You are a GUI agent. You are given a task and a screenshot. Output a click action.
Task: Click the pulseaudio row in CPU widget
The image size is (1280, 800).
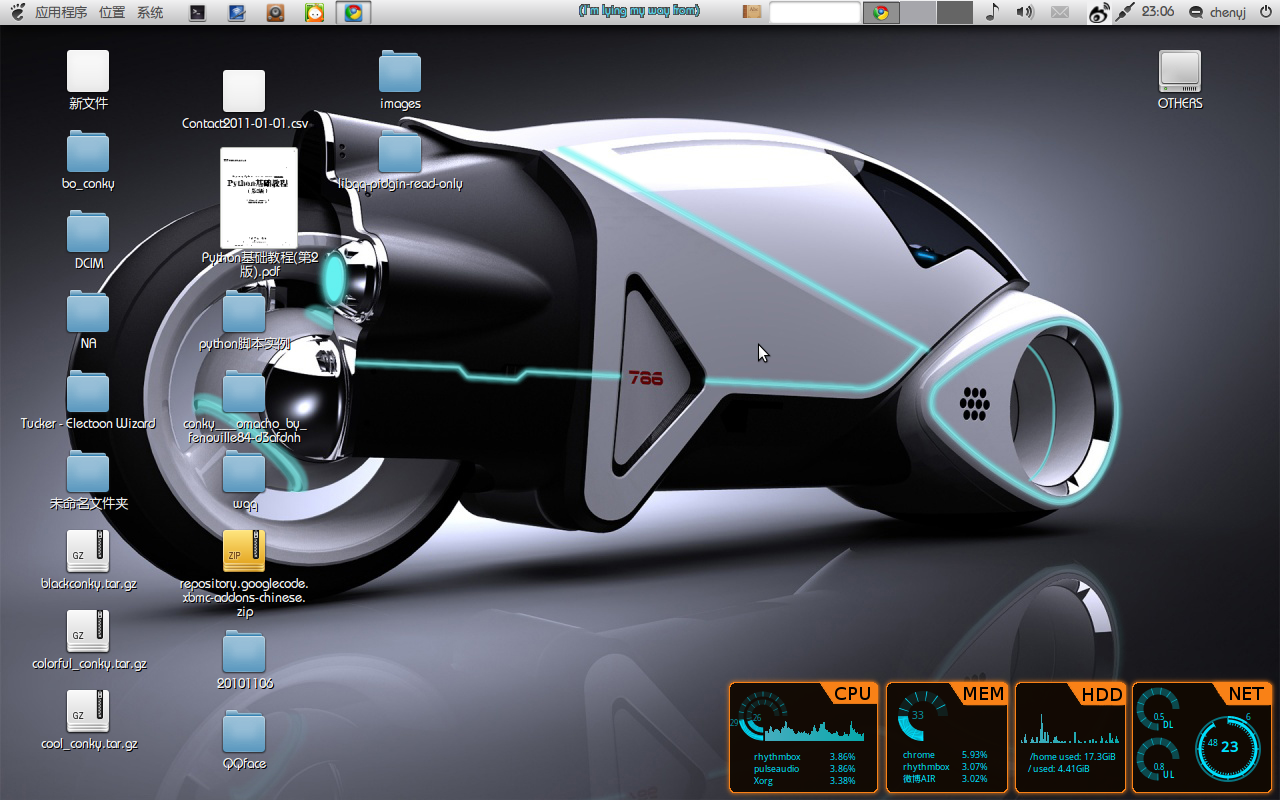click(x=804, y=768)
